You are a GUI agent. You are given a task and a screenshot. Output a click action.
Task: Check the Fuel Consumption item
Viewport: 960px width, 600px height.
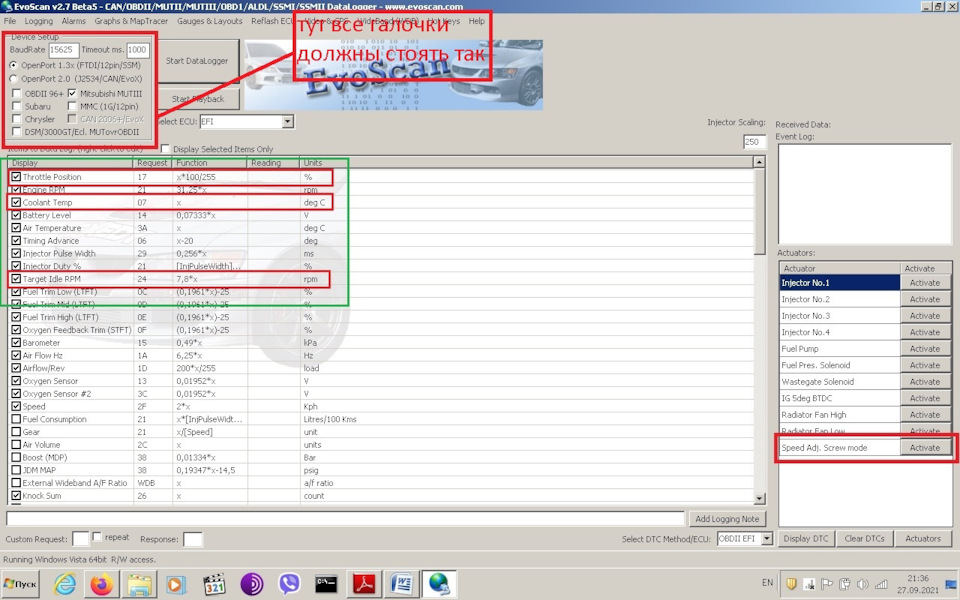[x=17, y=419]
